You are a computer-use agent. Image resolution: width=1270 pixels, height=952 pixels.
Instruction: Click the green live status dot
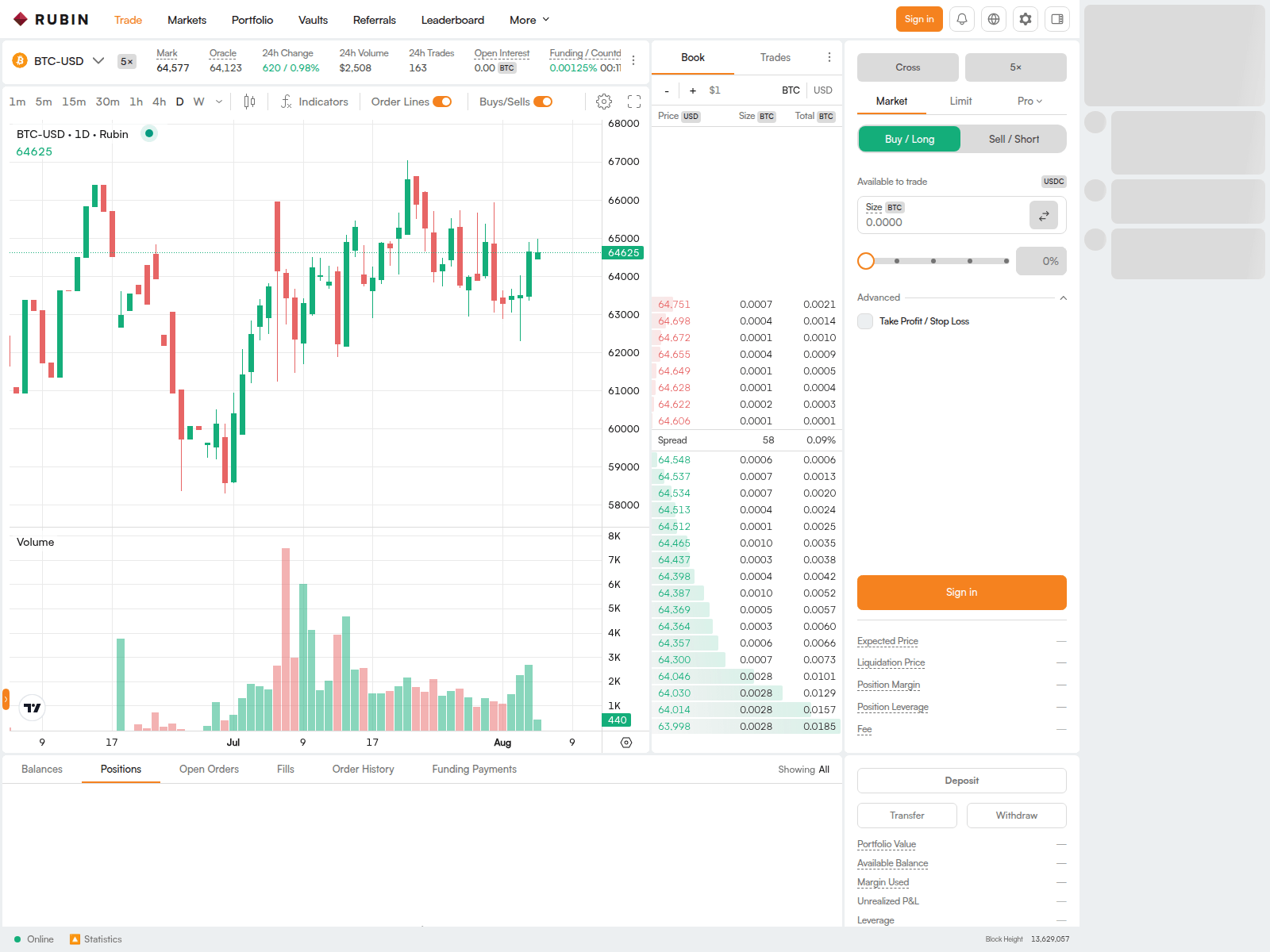point(148,133)
